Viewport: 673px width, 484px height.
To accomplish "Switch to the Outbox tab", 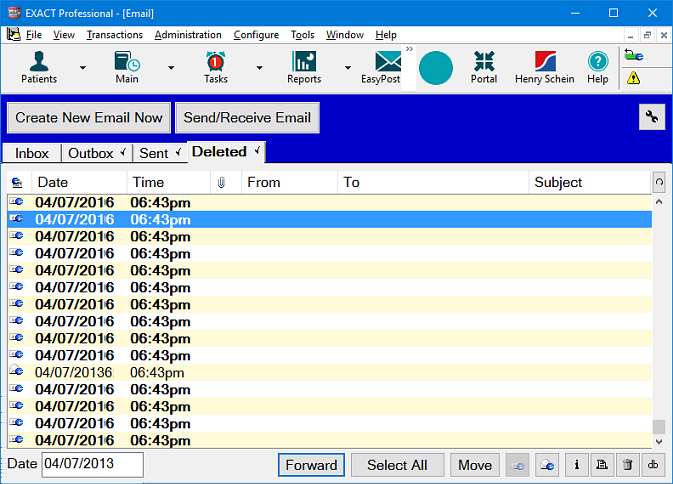I will pos(96,153).
